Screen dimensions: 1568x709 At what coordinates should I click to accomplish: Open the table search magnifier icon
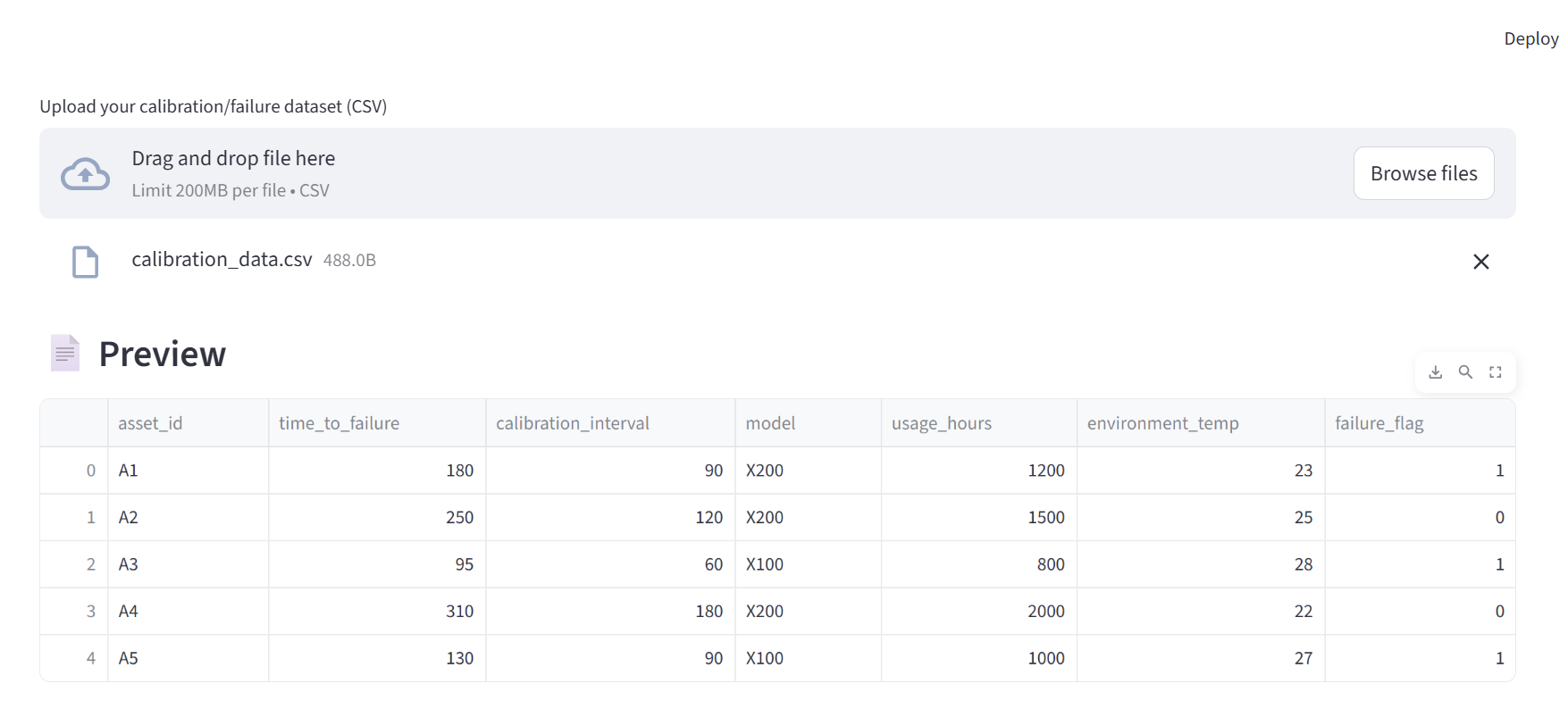click(x=1465, y=372)
